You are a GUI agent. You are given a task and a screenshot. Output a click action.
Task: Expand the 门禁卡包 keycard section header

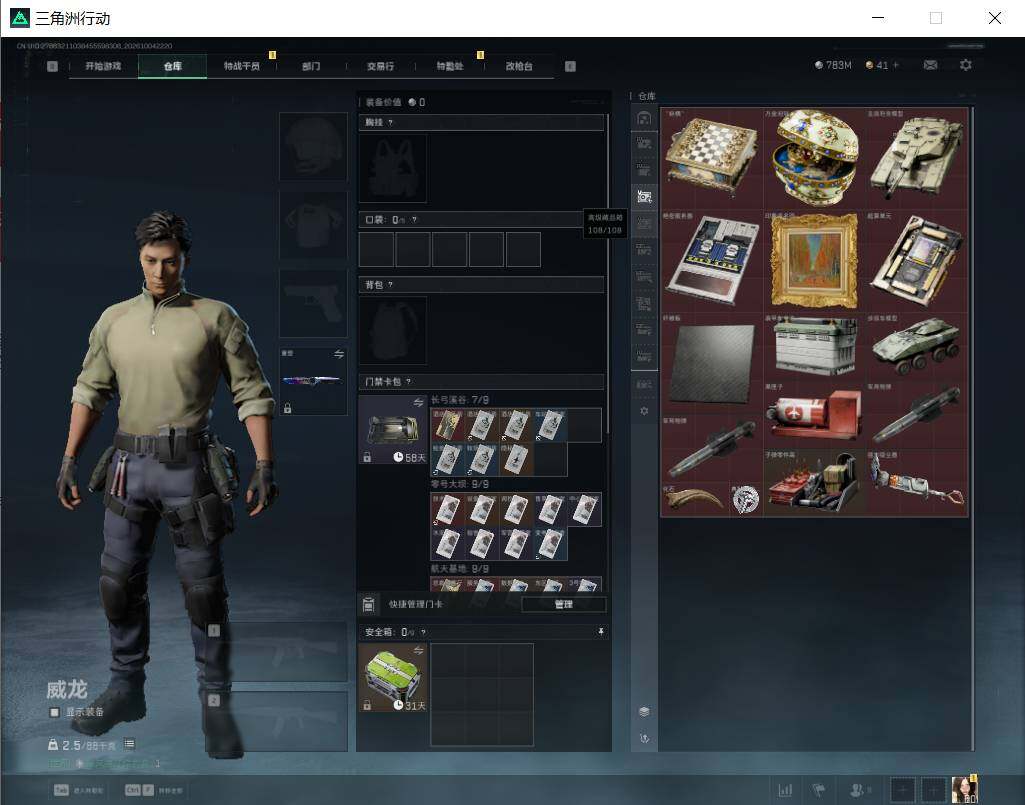pos(481,381)
